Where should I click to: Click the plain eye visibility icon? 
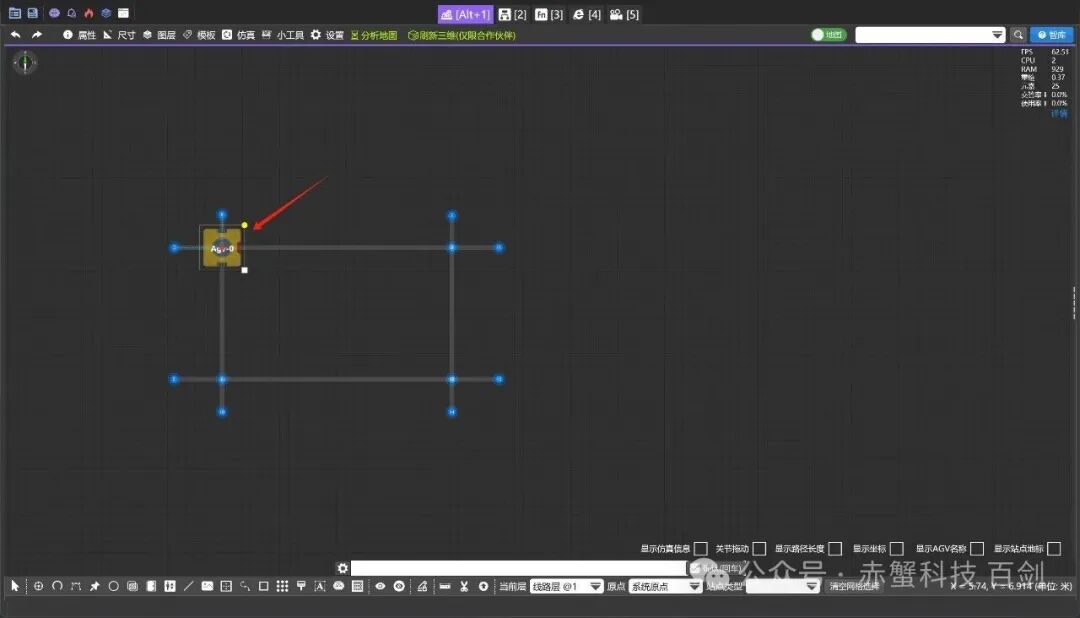pyautogui.click(x=380, y=586)
